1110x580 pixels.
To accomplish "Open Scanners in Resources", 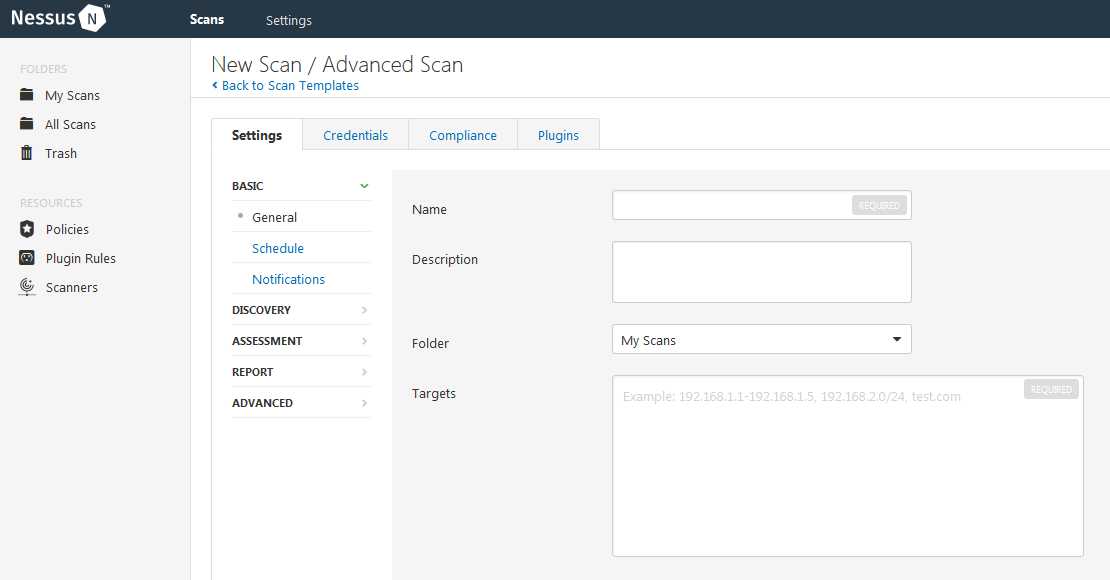I will (x=71, y=288).
